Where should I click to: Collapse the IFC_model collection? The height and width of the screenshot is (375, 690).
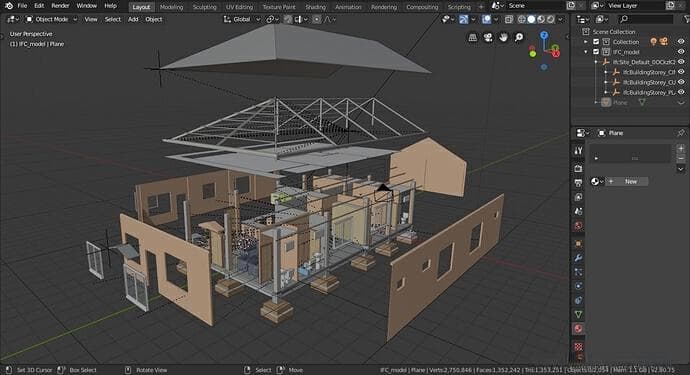click(x=586, y=52)
